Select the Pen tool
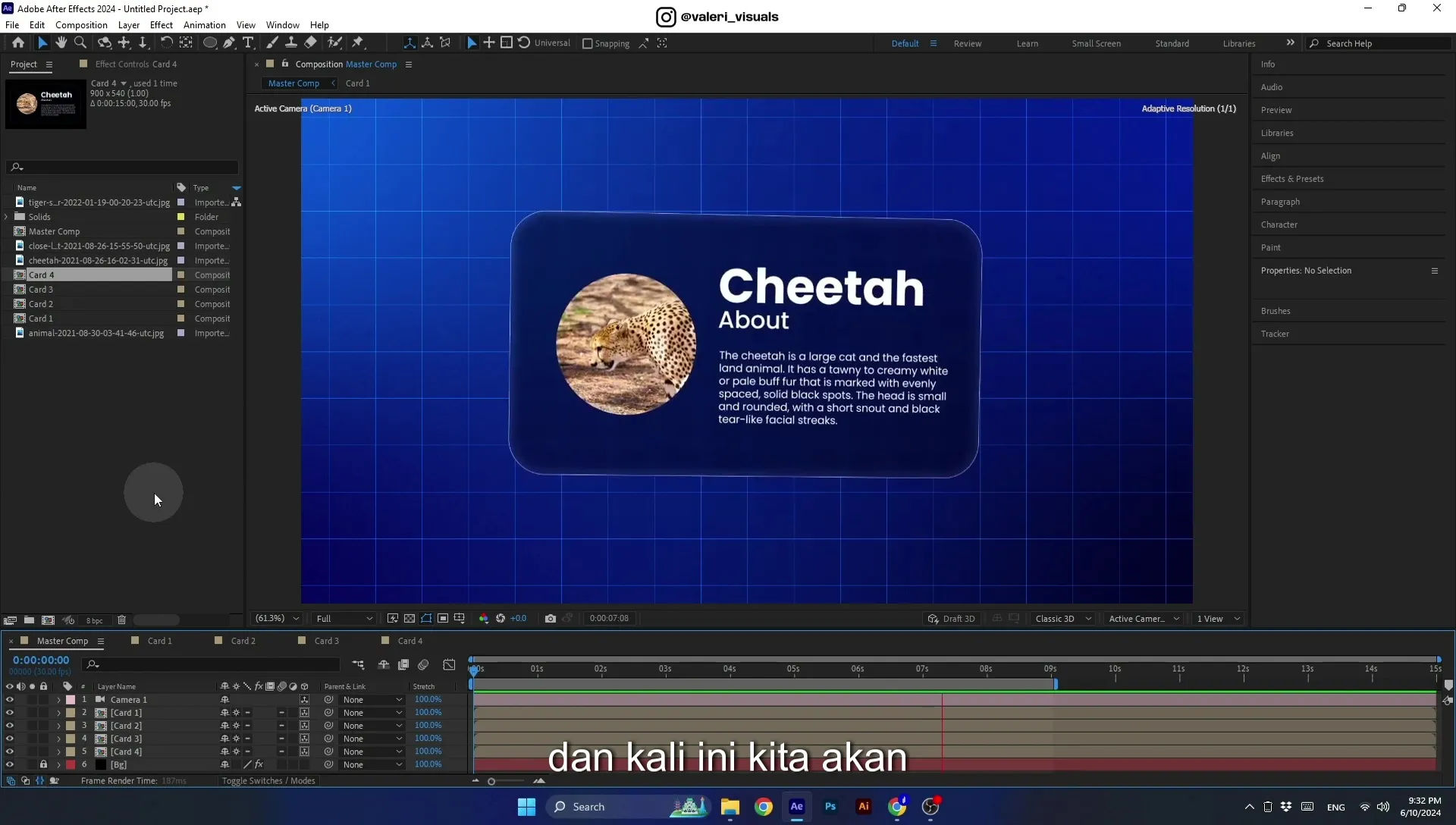Screen dimensions: 1456x825 (229, 43)
